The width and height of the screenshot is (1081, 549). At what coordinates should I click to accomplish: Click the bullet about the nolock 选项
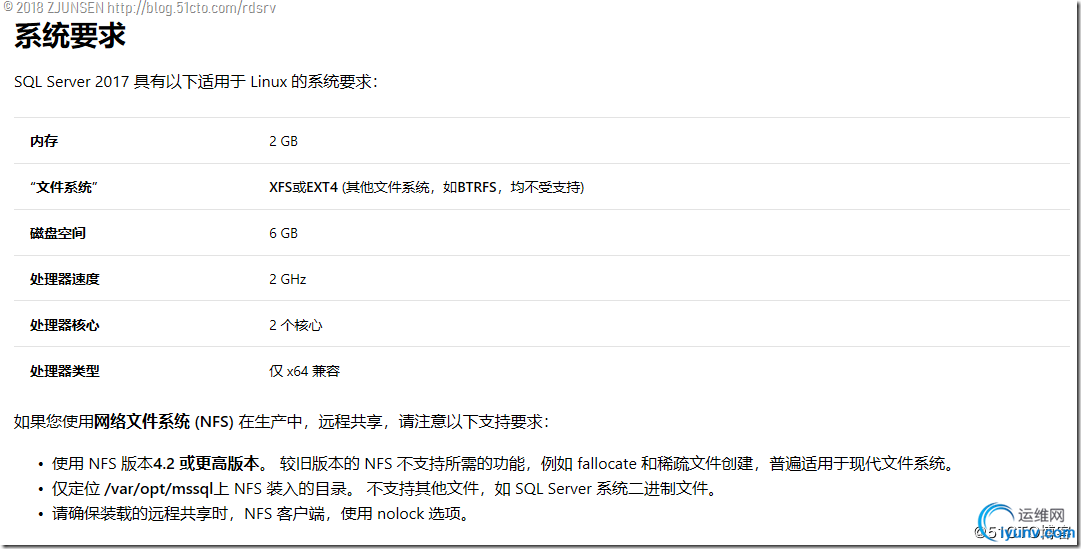click(x=262, y=514)
